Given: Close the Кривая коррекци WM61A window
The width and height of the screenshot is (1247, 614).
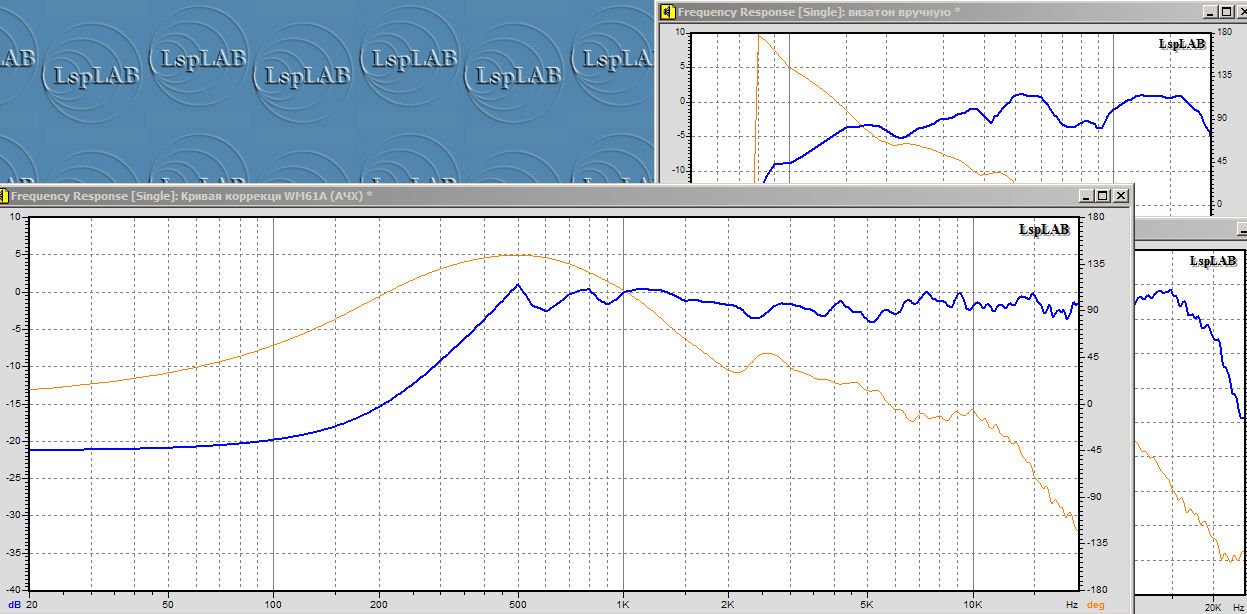Looking at the screenshot, I should click(1121, 196).
